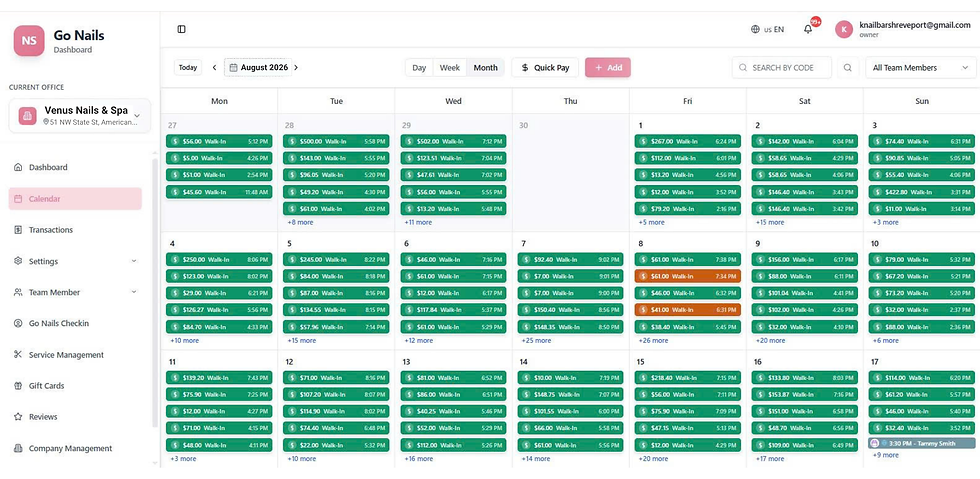Open the $218.40 7:15 PM entry

(688, 378)
